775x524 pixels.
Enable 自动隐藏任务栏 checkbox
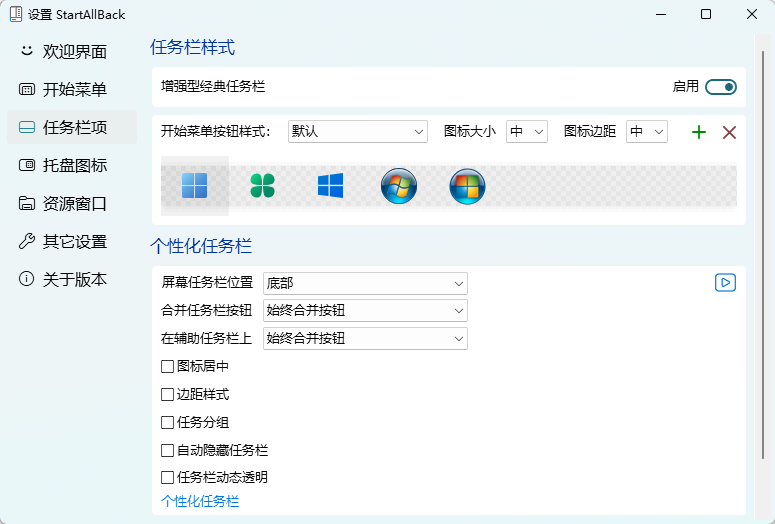[x=168, y=450]
